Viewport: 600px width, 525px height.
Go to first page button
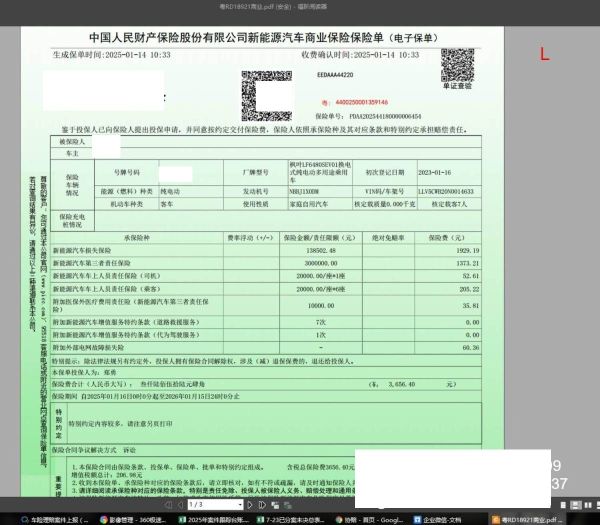pos(168,505)
